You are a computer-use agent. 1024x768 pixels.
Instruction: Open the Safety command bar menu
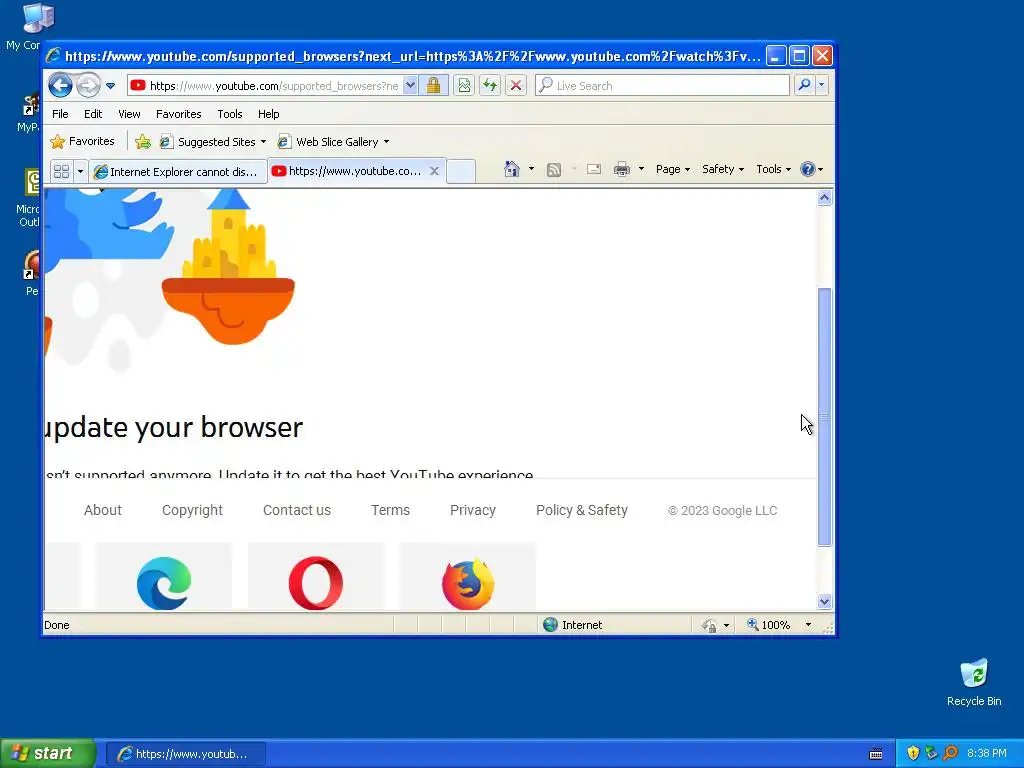click(722, 169)
